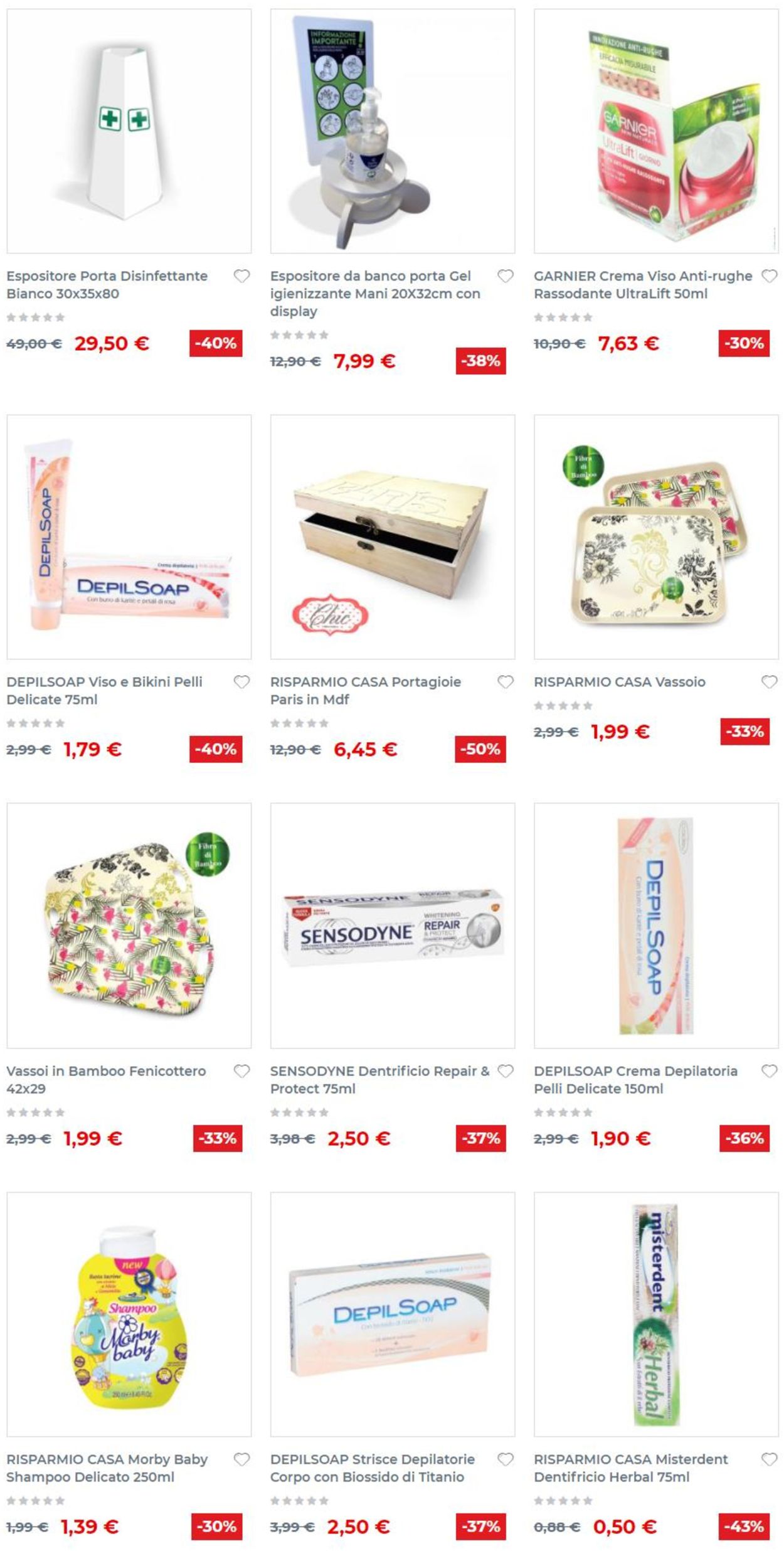The width and height of the screenshot is (784, 1551).
Task: Open DEPILSOAP Strisce Depilatorie Corpo product link
Action: (373, 1468)
